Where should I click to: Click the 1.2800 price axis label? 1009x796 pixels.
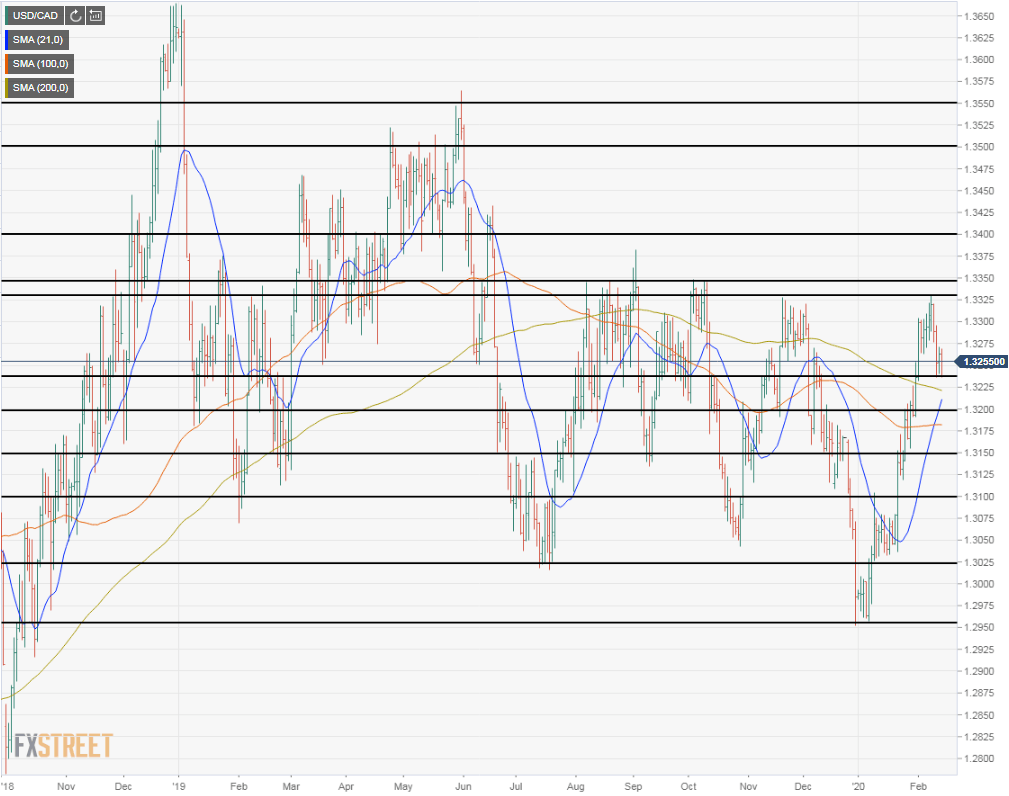pyautogui.click(x=978, y=758)
